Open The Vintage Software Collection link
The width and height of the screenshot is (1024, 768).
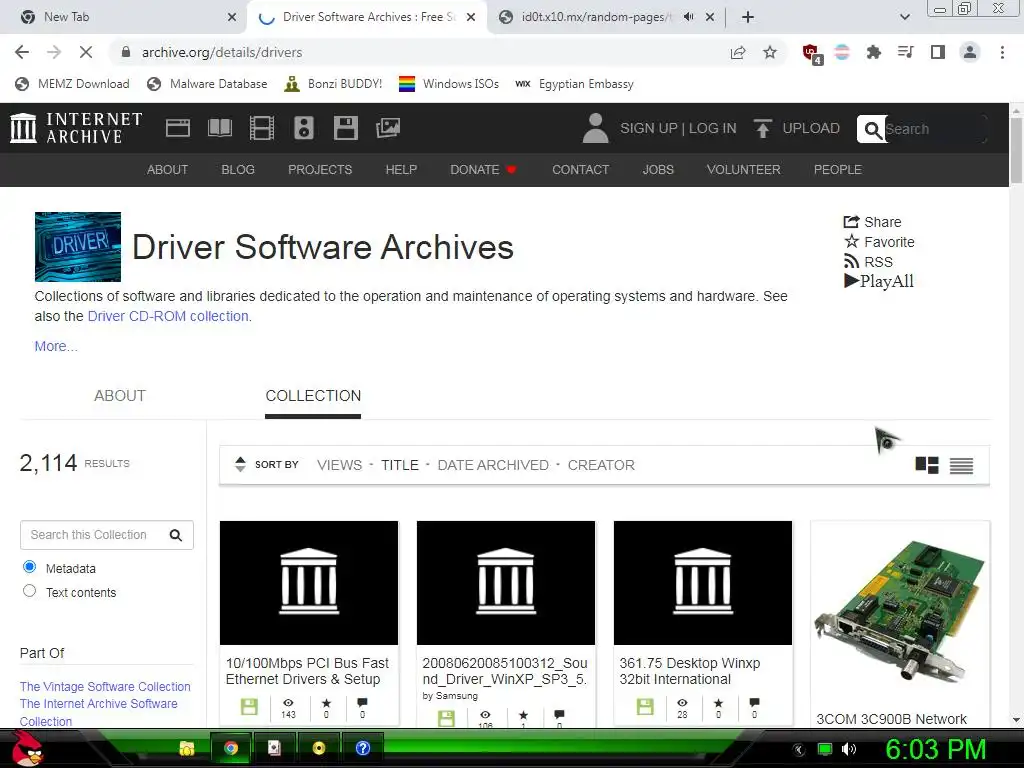pos(105,686)
